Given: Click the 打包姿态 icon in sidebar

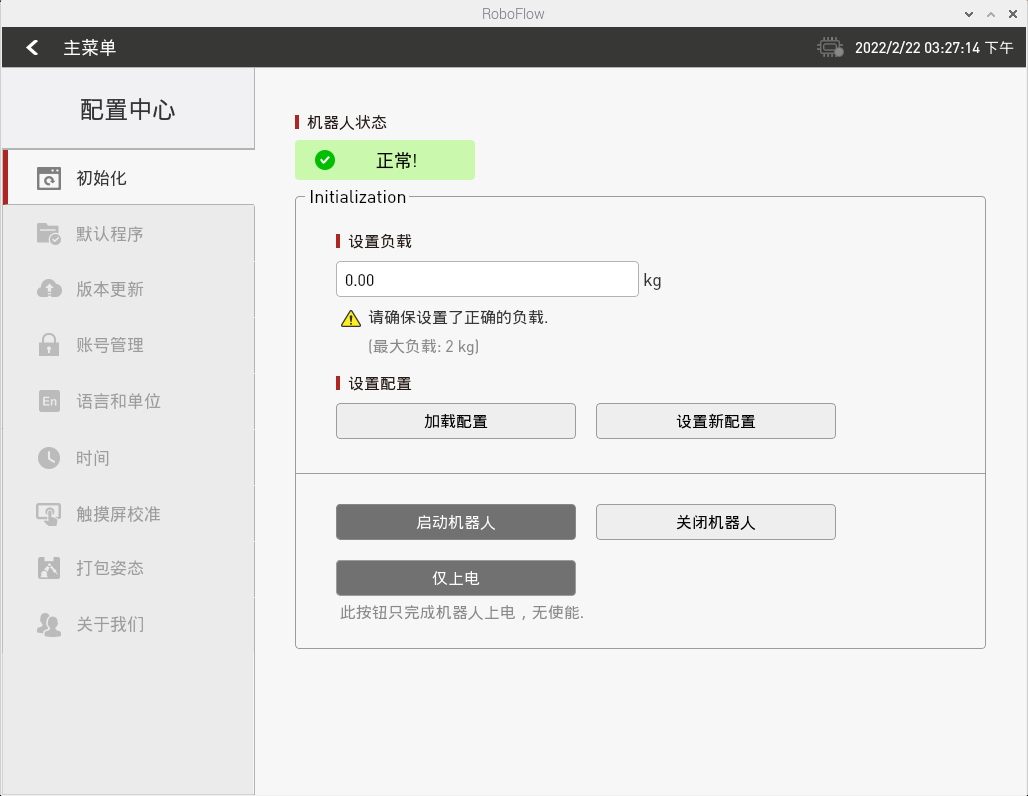Looking at the screenshot, I should 49,568.
